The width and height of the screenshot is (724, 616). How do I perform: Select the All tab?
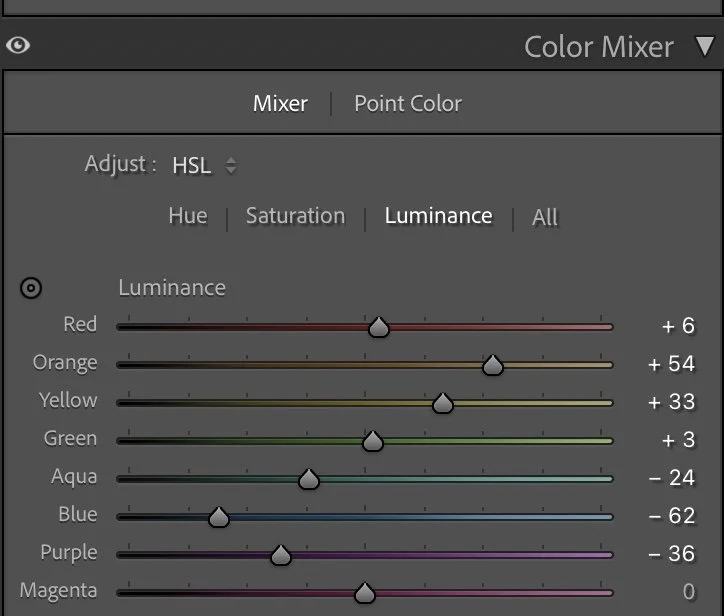pos(545,217)
